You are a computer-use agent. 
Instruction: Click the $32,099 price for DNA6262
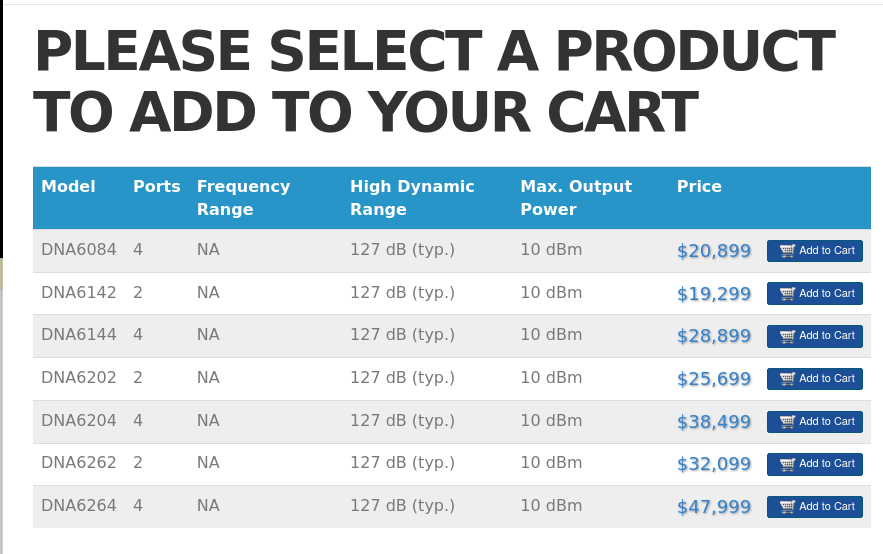point(713,464)
